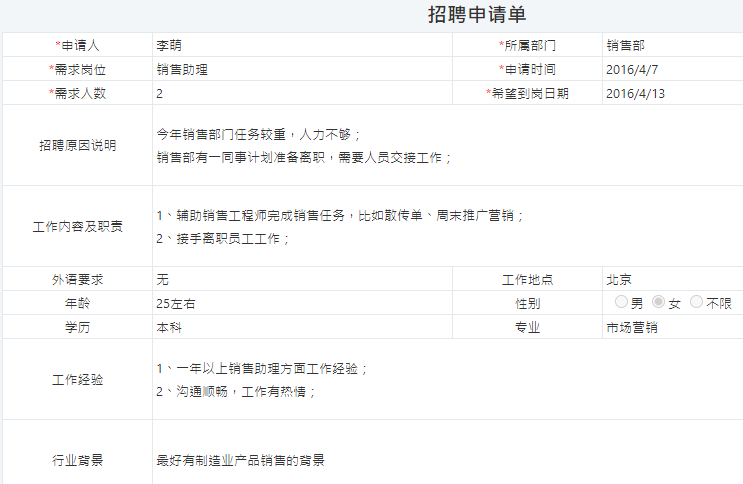Select the 女 gender radio button
743x484 pixels.
coord(658,302)
